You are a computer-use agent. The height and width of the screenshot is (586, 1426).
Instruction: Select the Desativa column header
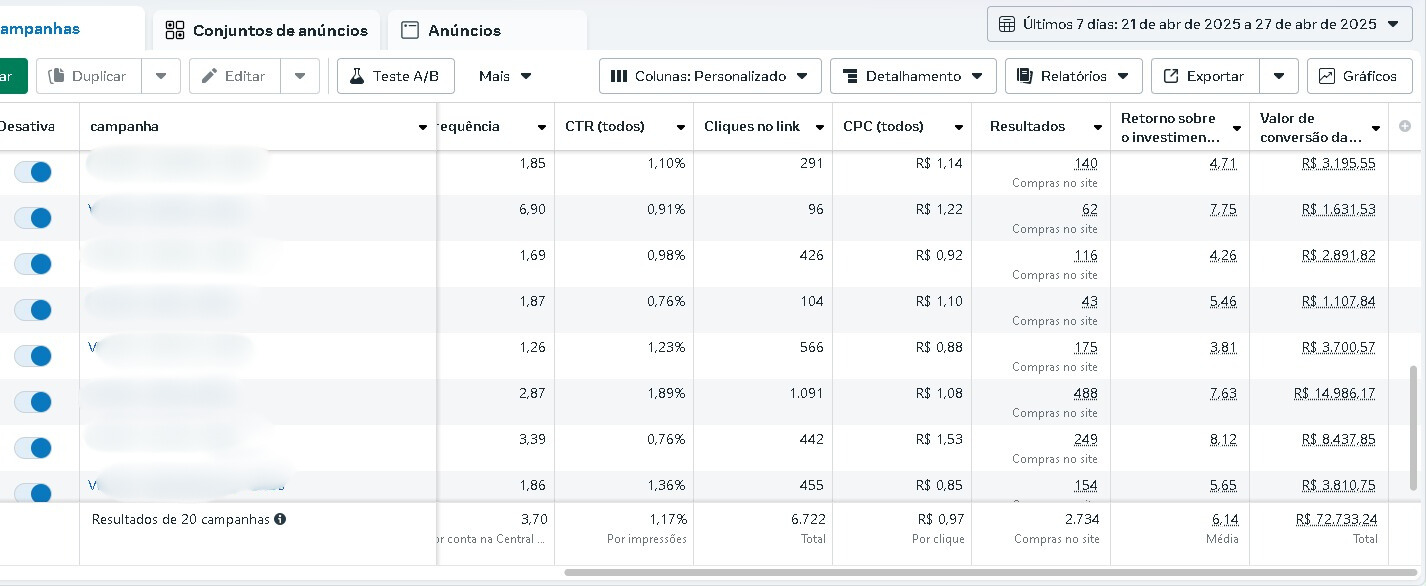tap(28, 127)
